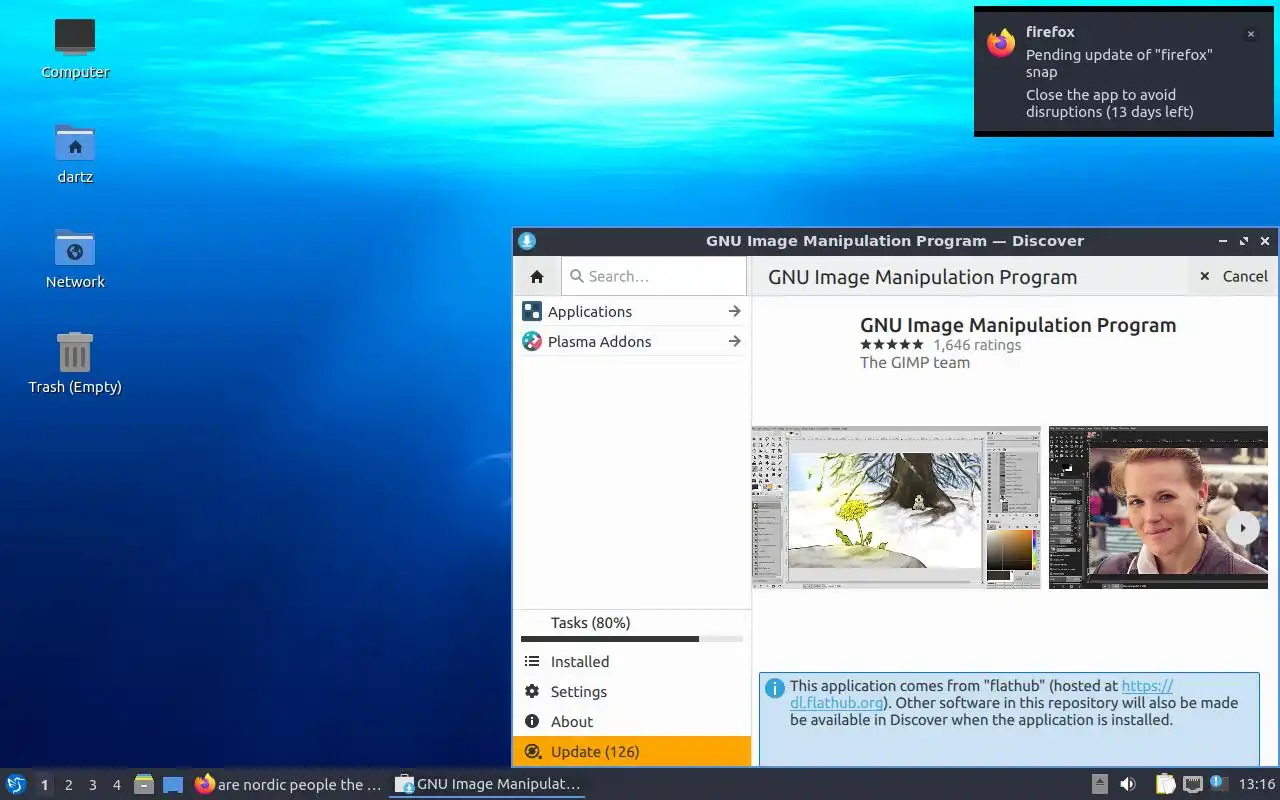
Task: Click the 13:16 taskbar clock
Action: pos(1257,784)
